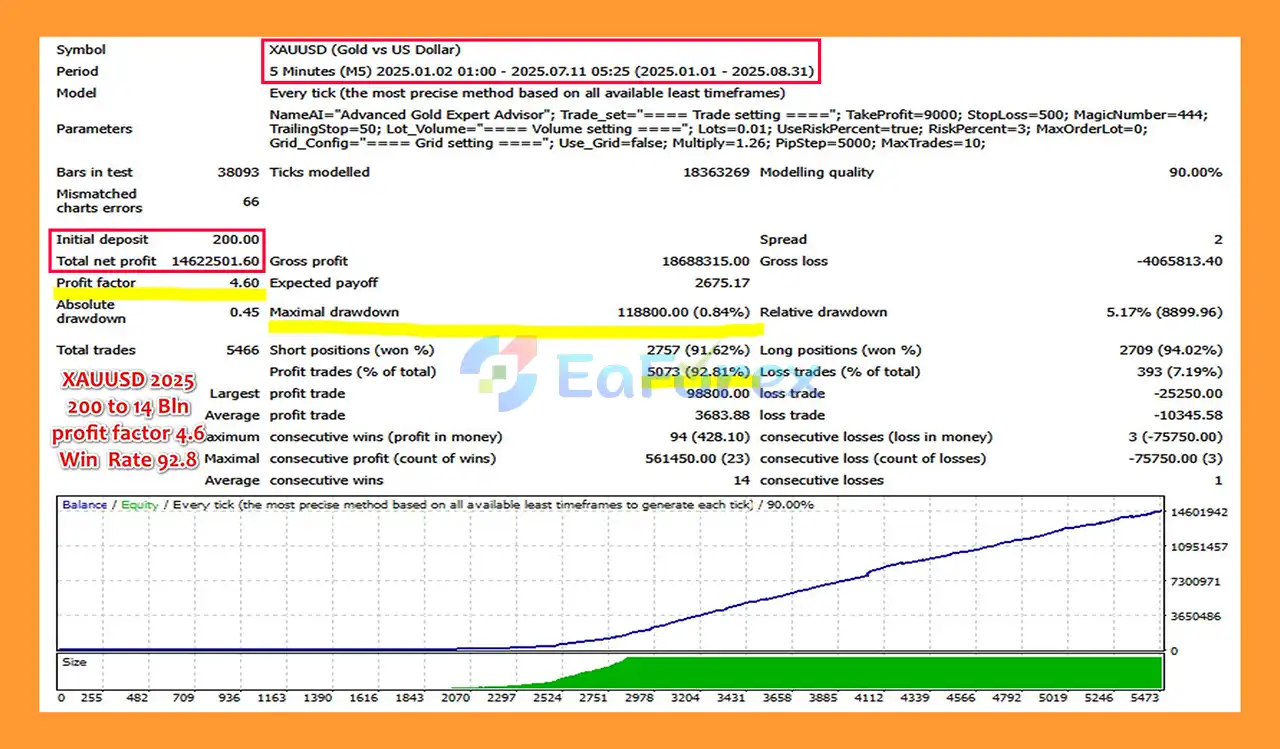Click the Total trades count 5466
Viewport: 1280px width, 749px height.
(244, 350)
